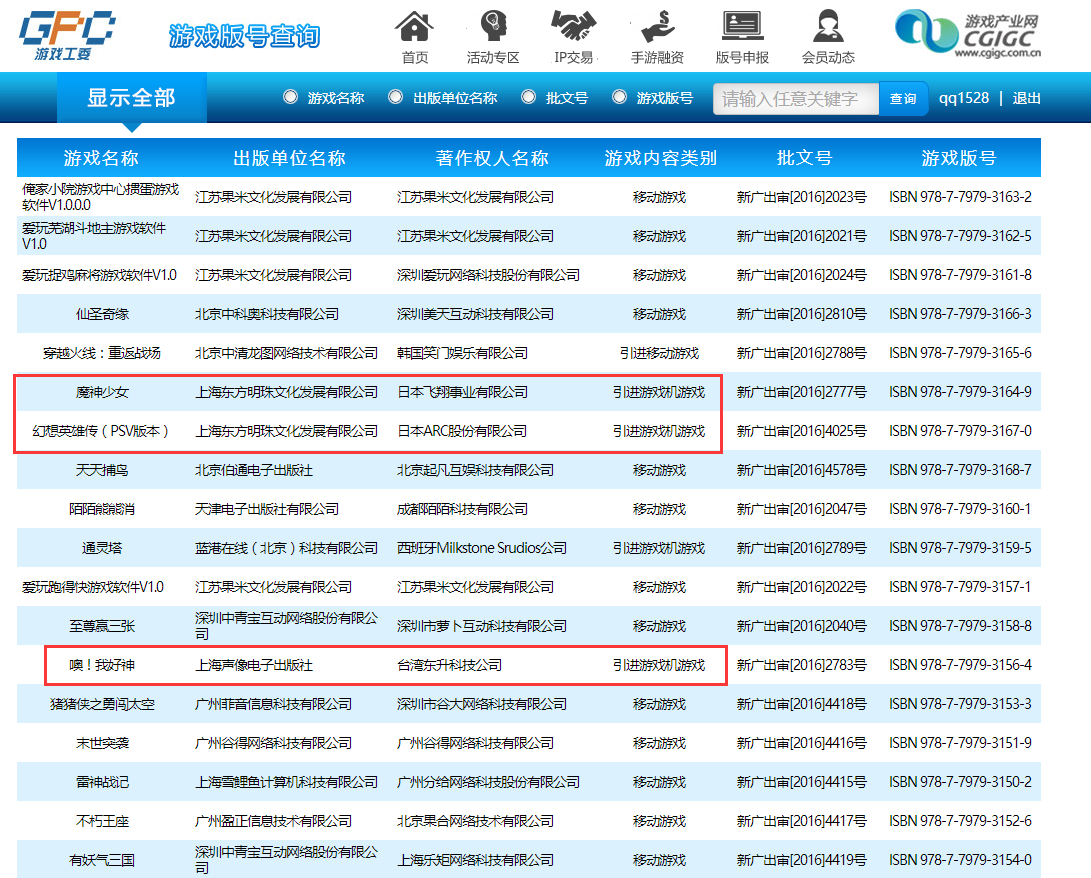Click the 显示全部 tab
The width and height of the screenshot is (1091, 878).
pos(131,98)
